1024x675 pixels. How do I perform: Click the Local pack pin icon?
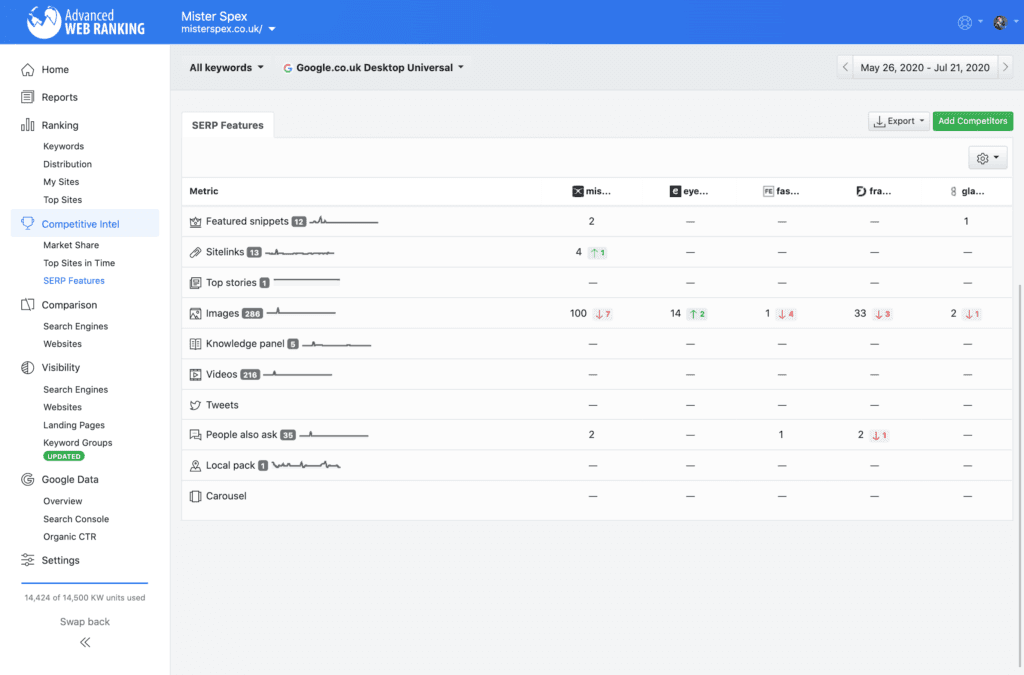click(x=195, y=465)
